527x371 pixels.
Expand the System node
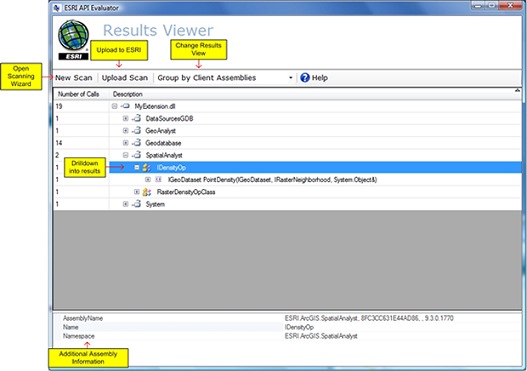coord(125,204)
